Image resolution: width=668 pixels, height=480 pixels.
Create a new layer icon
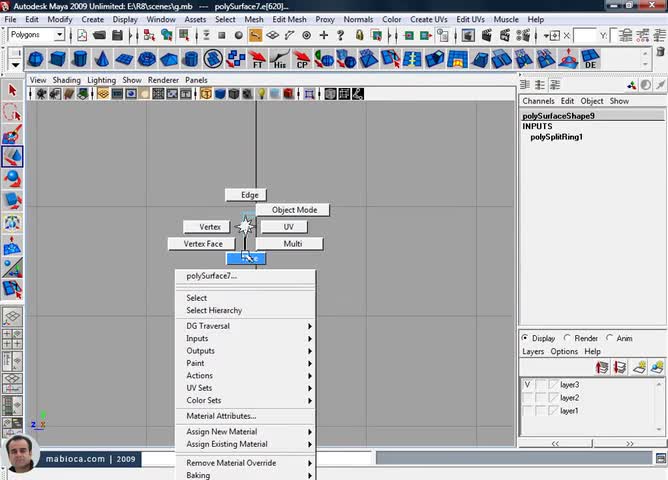click(639, 367)
